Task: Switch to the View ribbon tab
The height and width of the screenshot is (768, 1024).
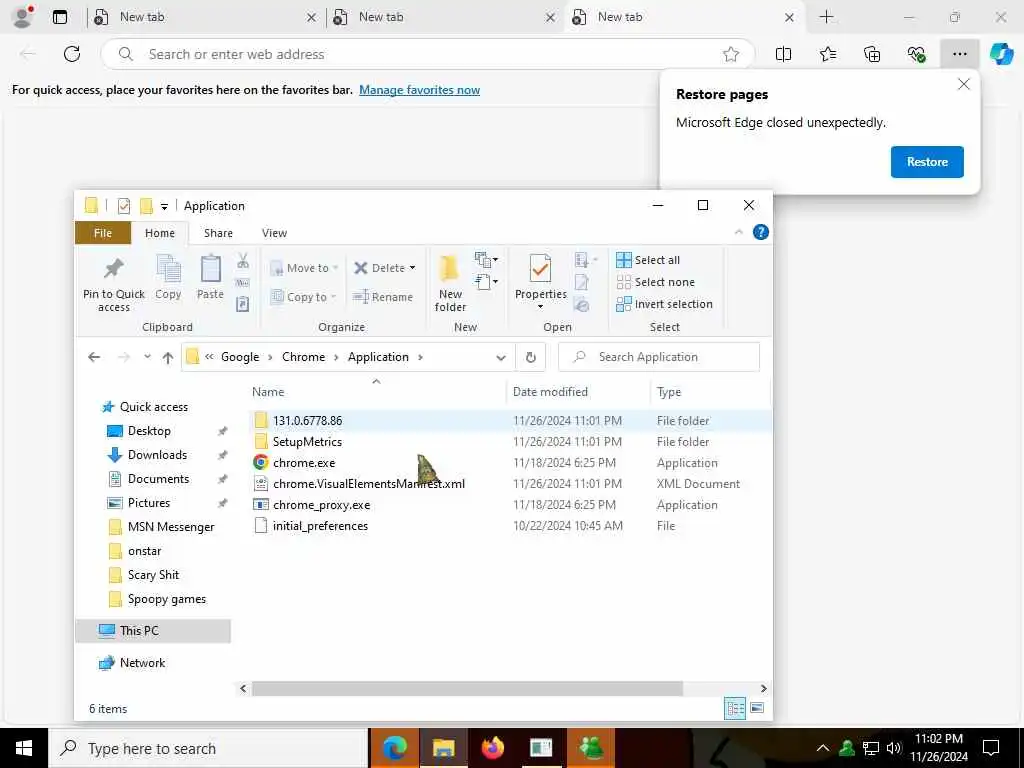Action: point(274,233)
